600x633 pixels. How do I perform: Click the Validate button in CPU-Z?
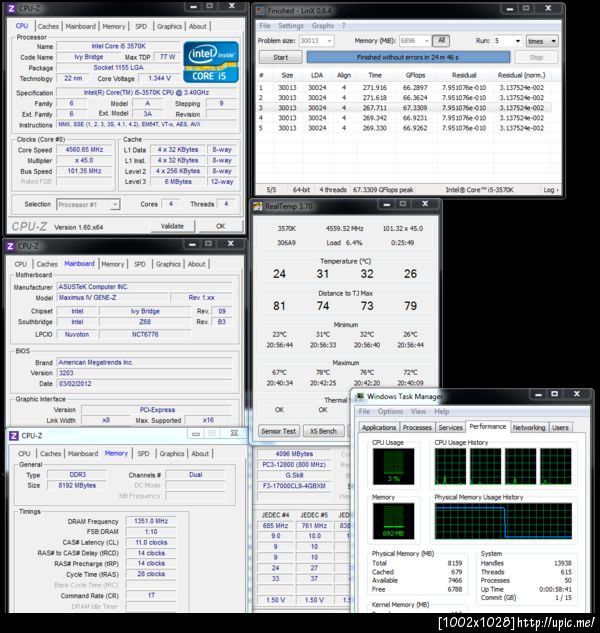(x=172, y=226)
